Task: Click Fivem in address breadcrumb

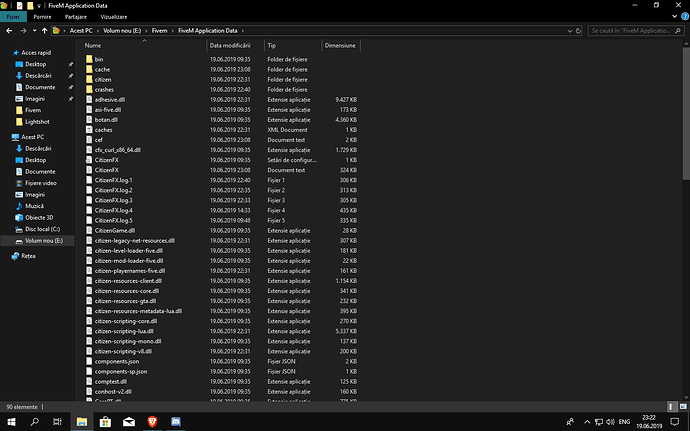Action: (159, 31)
